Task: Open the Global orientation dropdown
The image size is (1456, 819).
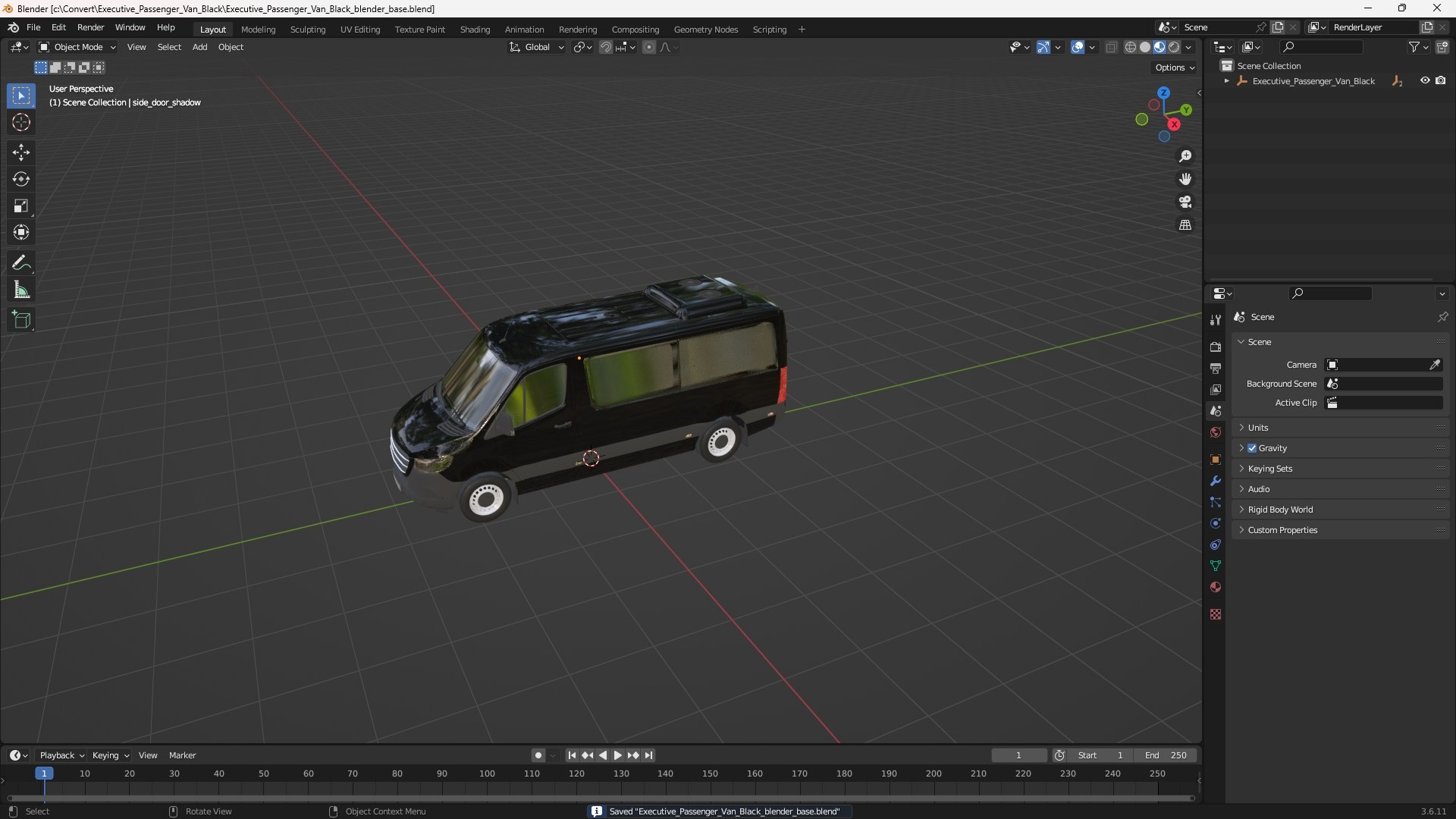Action: 537,47
